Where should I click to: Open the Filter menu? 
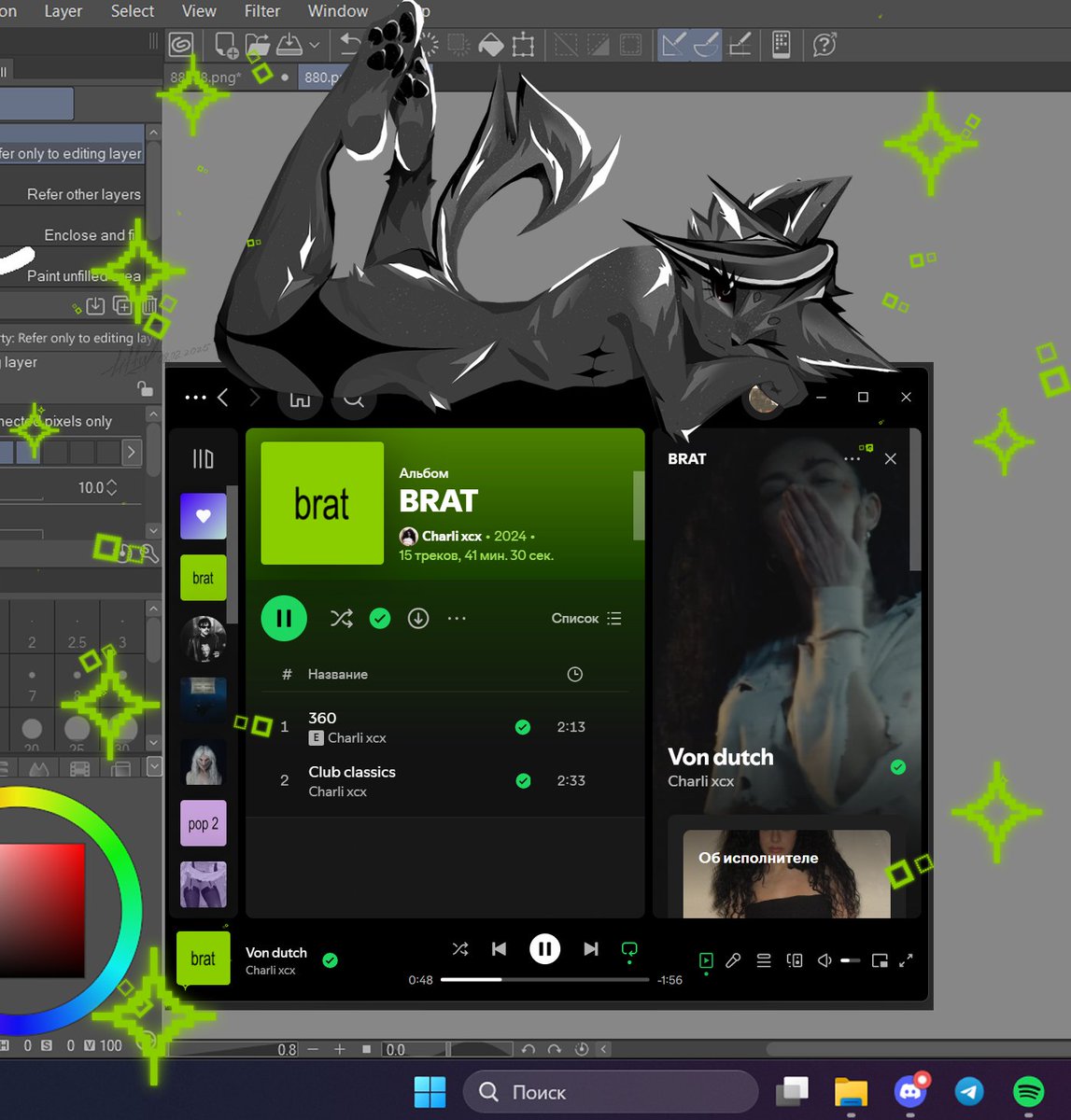coord(262,11)
